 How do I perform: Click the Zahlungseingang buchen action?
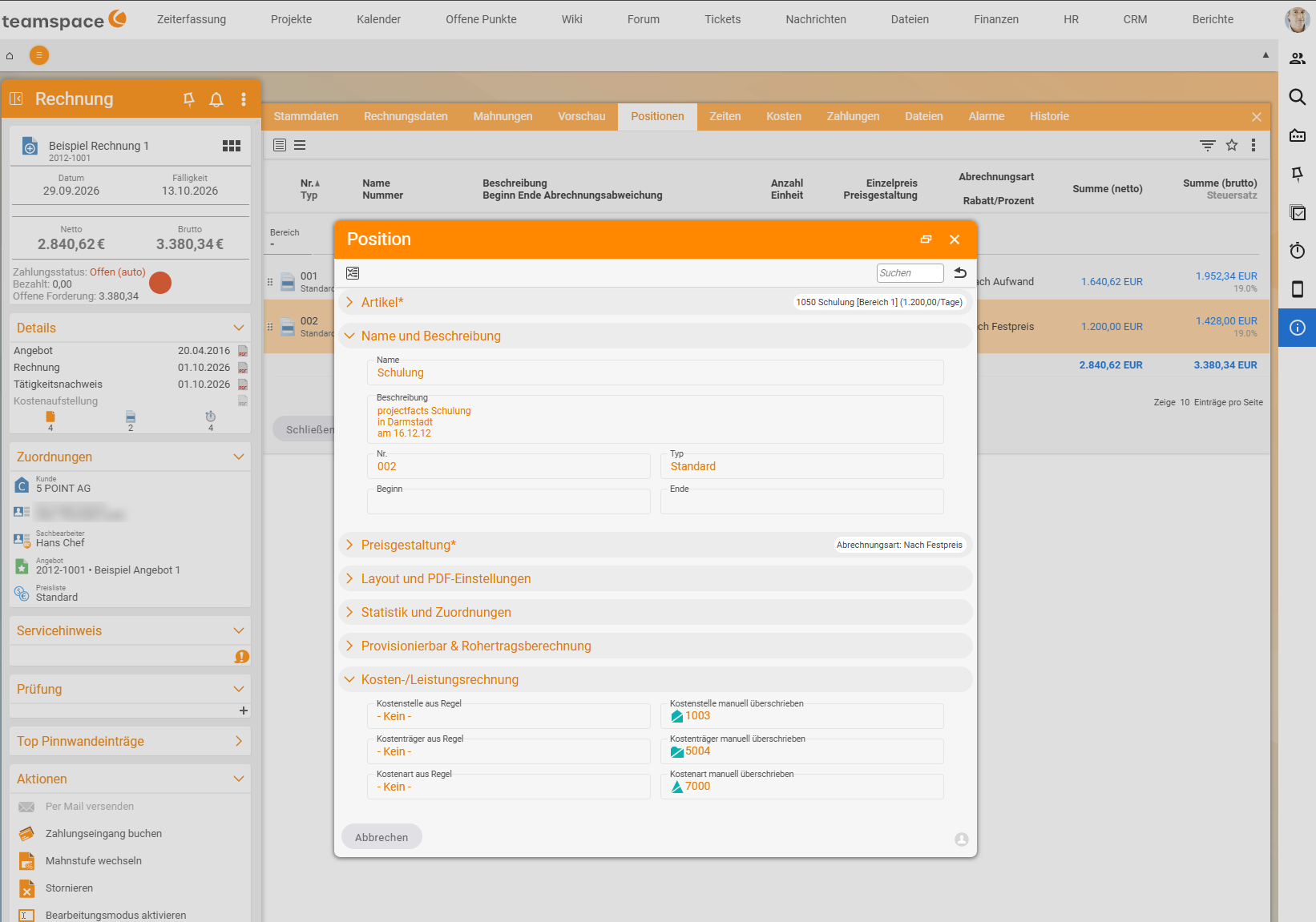103,834
